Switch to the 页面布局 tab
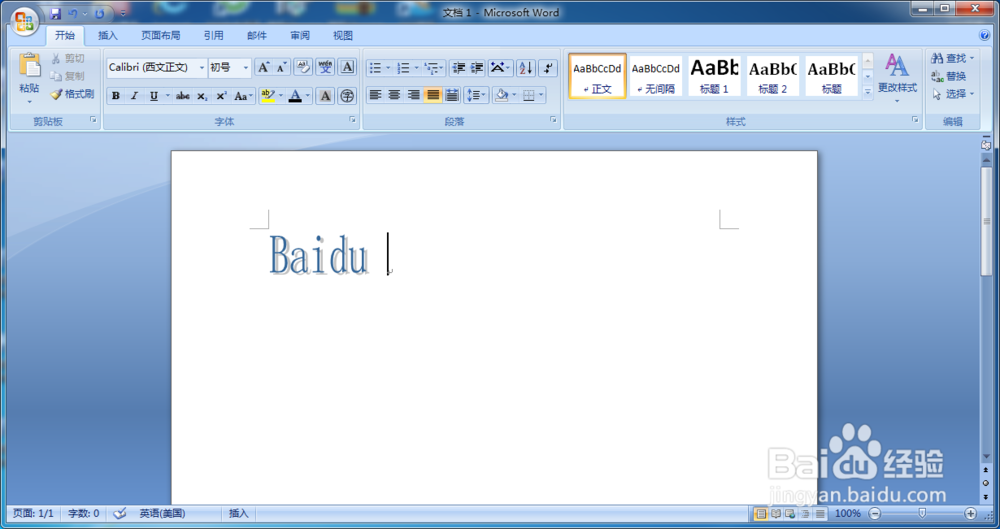 (161, 36)
